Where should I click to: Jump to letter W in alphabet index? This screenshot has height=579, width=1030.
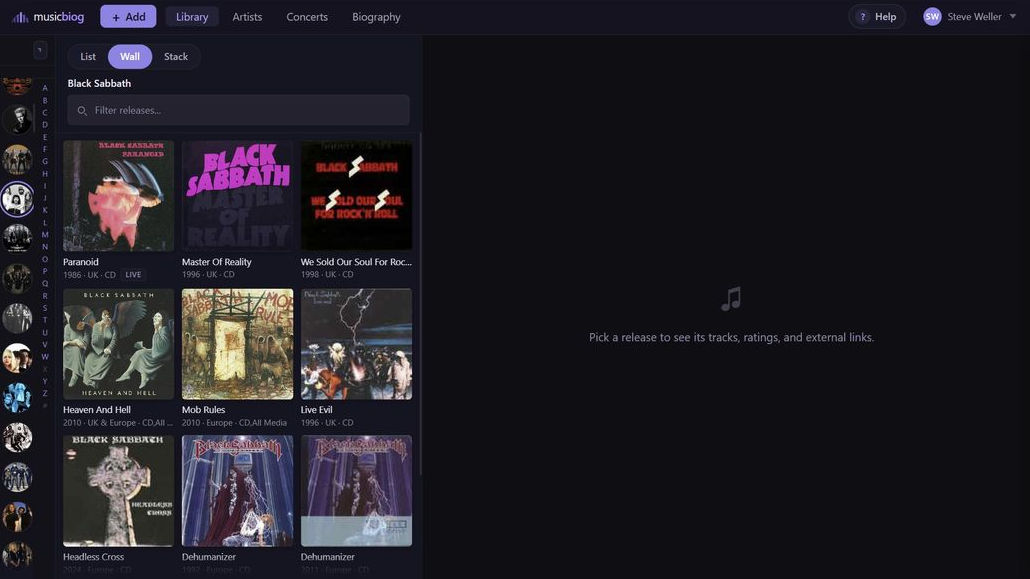tap(45, 357)
